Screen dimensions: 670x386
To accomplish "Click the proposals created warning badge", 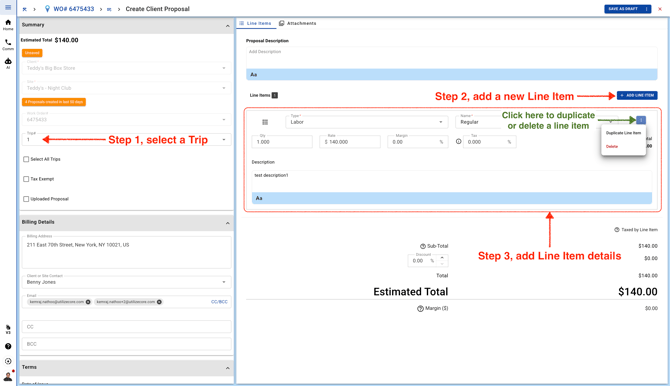I will click(54, 102).
